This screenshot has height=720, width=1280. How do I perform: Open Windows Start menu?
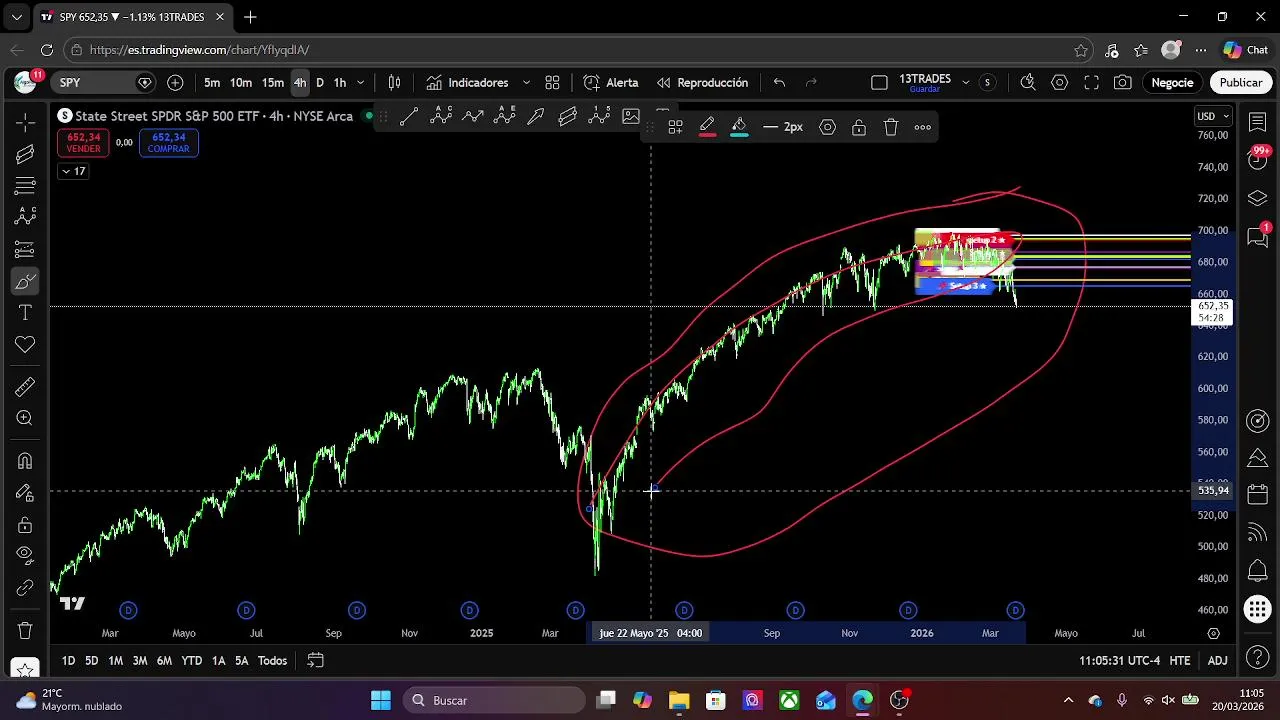point(381,700)
